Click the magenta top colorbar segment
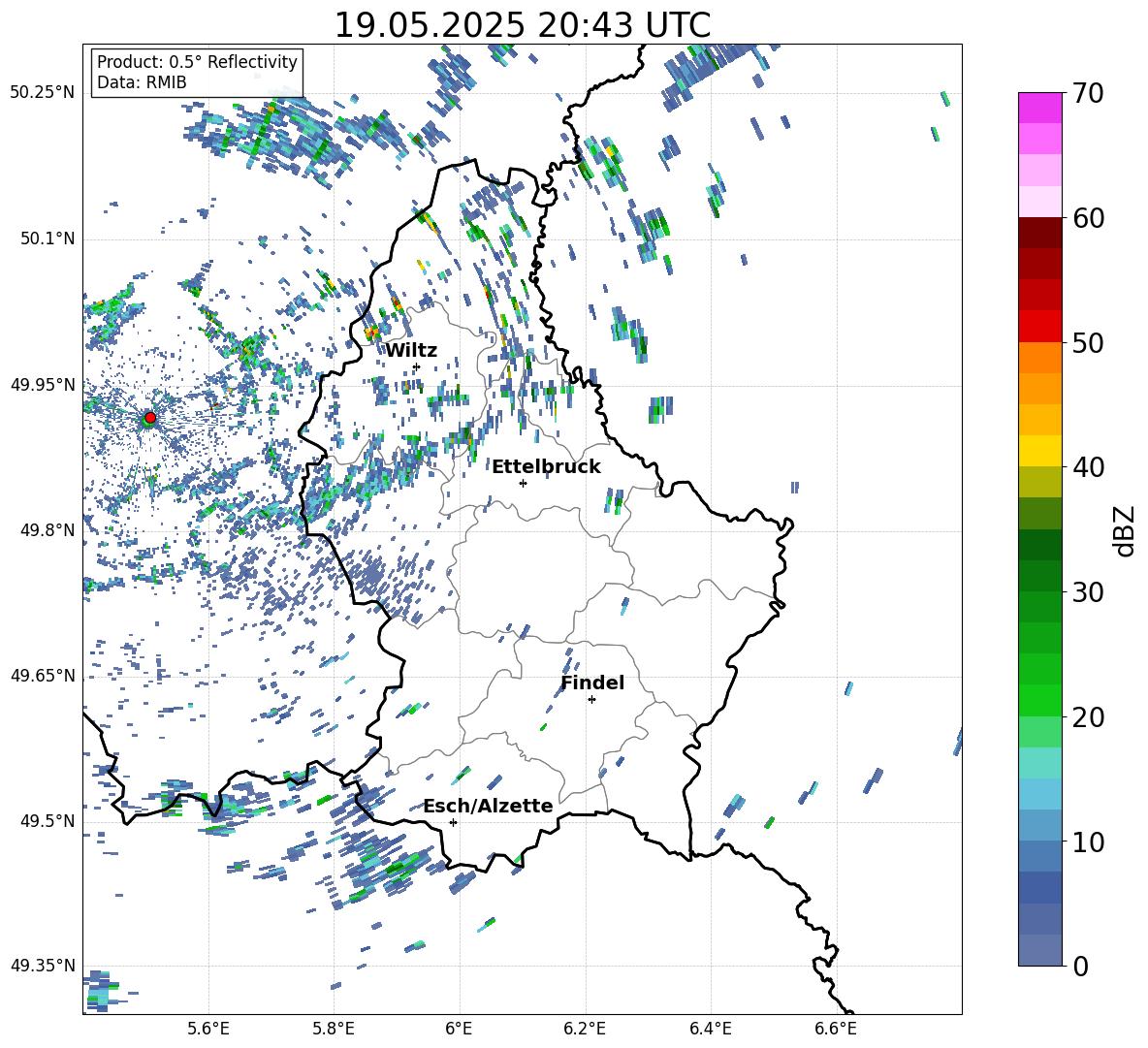This screenshot has height=1048, width=1148. tap(1040, 108)
